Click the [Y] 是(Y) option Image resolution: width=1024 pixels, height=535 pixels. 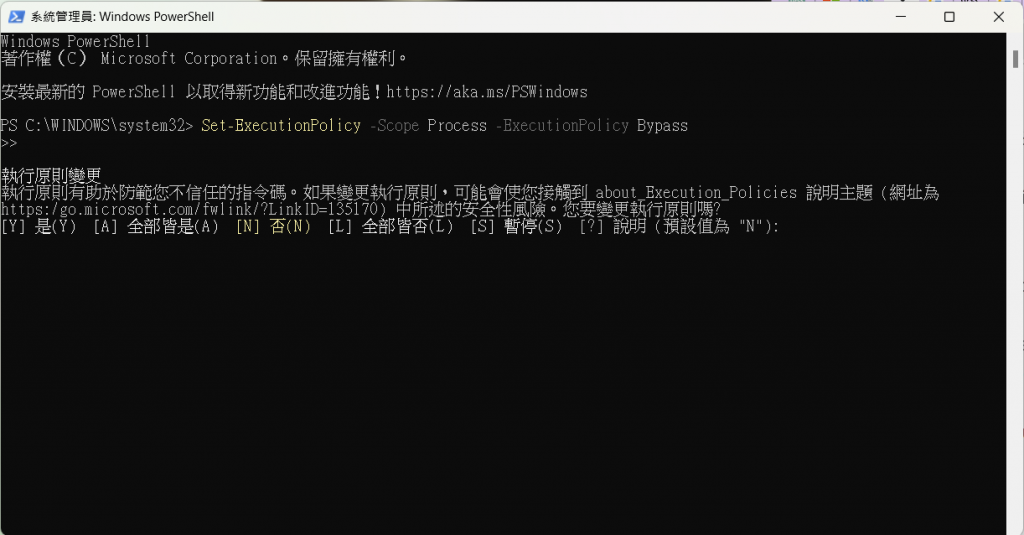click(39, 227)
